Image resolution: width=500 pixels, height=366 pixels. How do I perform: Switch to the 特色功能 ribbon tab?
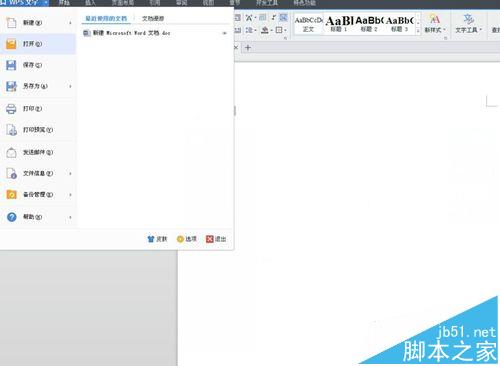click(x=304, y=3)
